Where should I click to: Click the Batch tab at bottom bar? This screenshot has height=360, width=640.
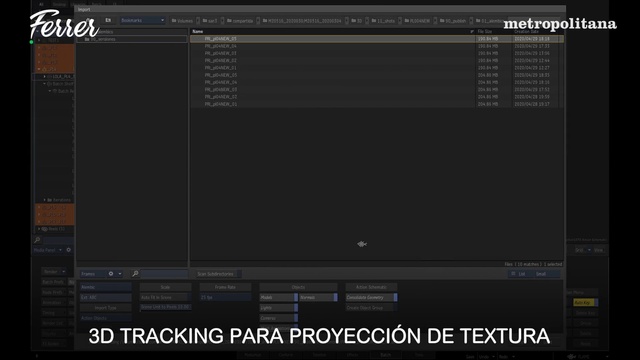click(385, 355)
